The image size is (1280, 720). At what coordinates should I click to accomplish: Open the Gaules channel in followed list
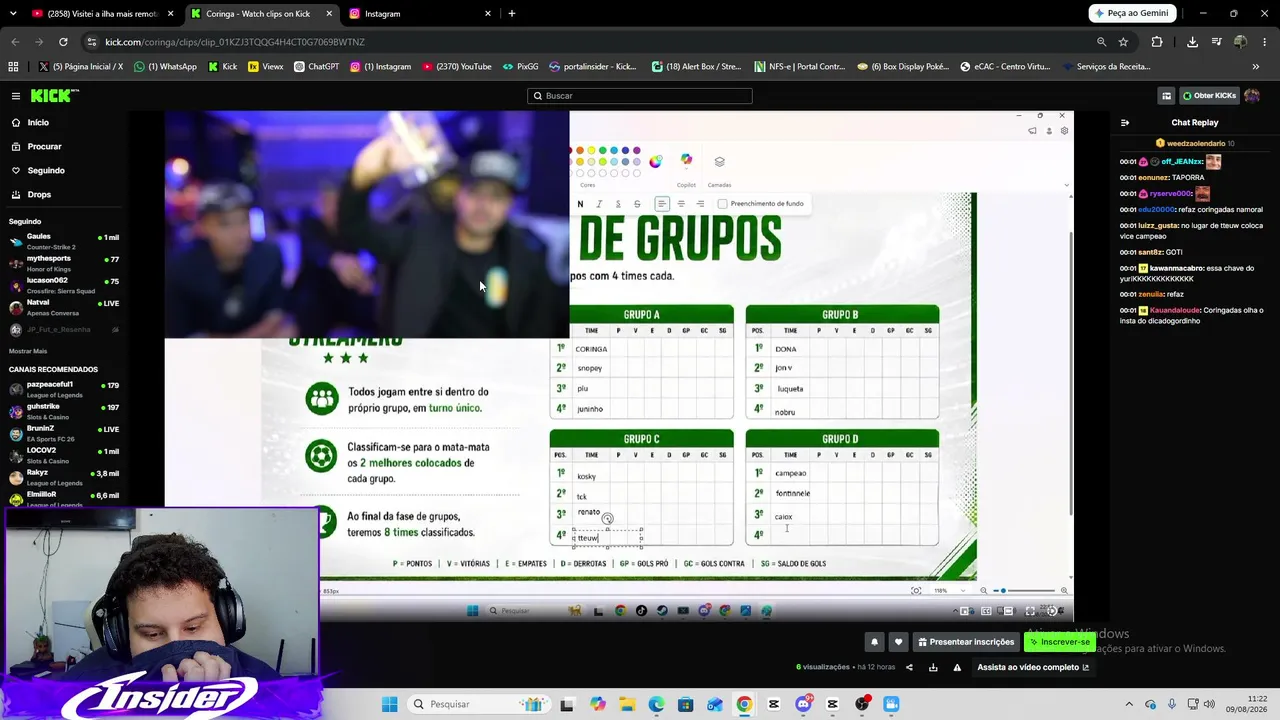pyautogui.click(x=64, y=241)
